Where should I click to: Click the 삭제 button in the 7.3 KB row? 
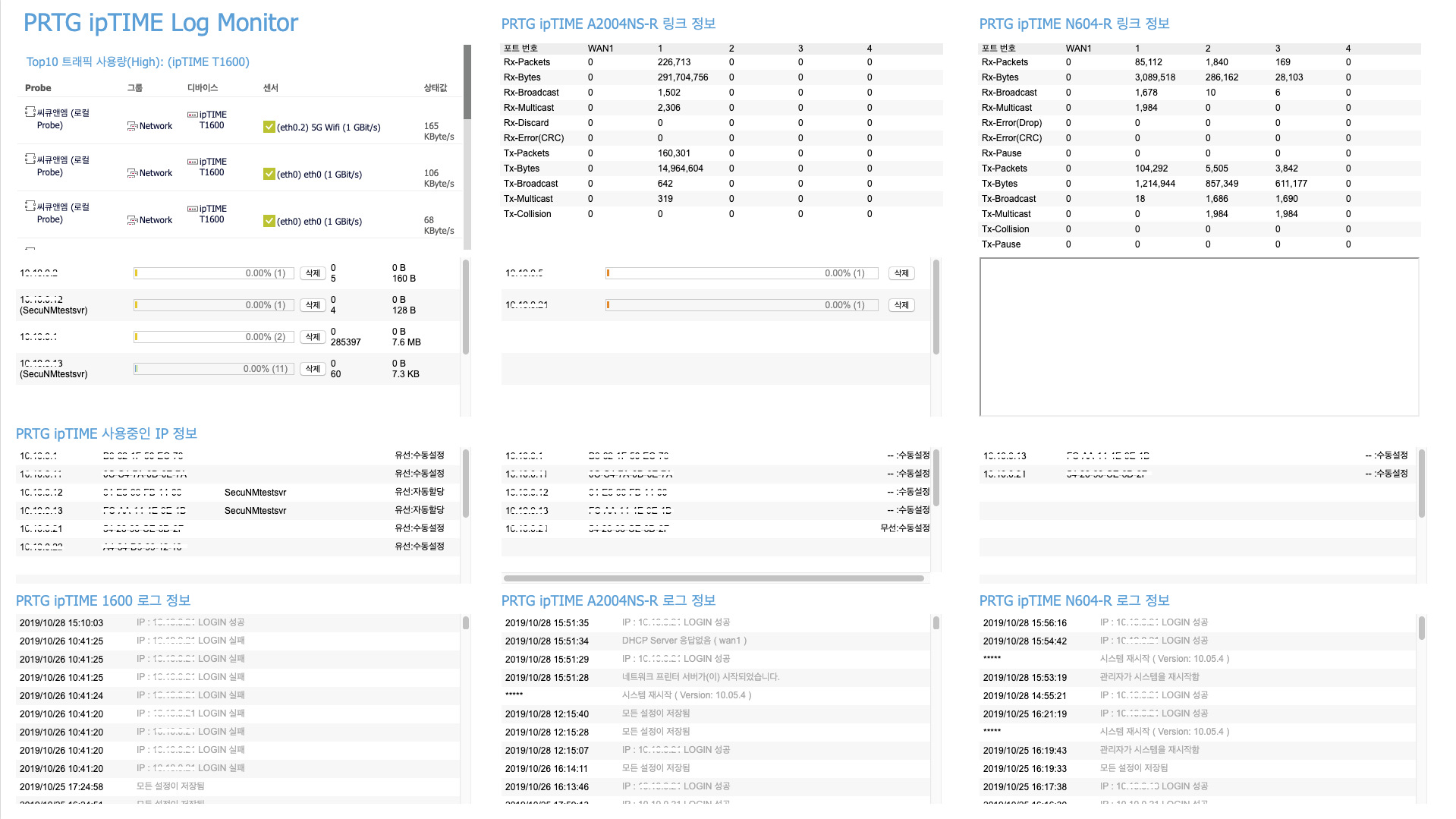[x=313, y=369]
